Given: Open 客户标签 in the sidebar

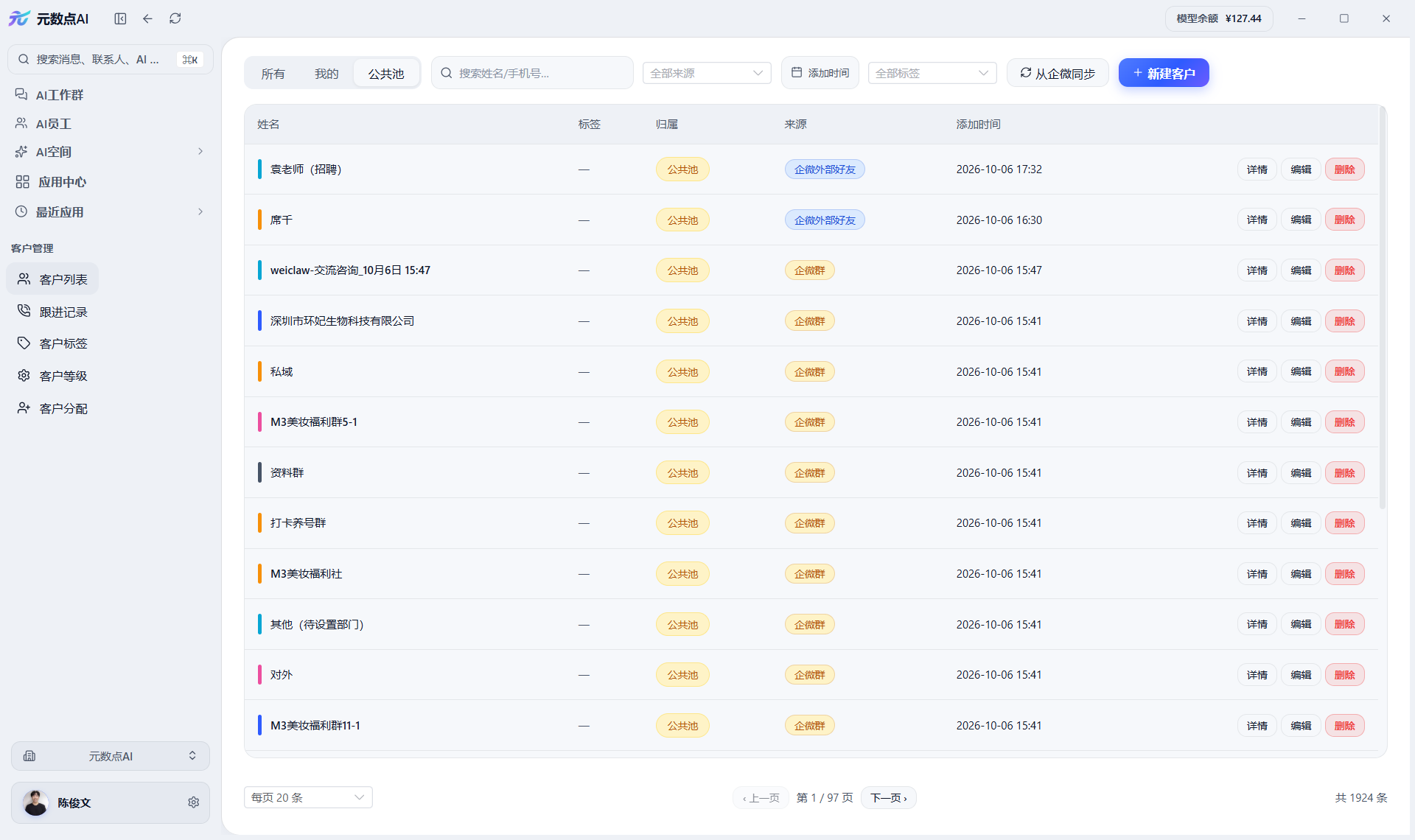Looking at the screenshot, I should pyautogui.click(x=53, y=343).
